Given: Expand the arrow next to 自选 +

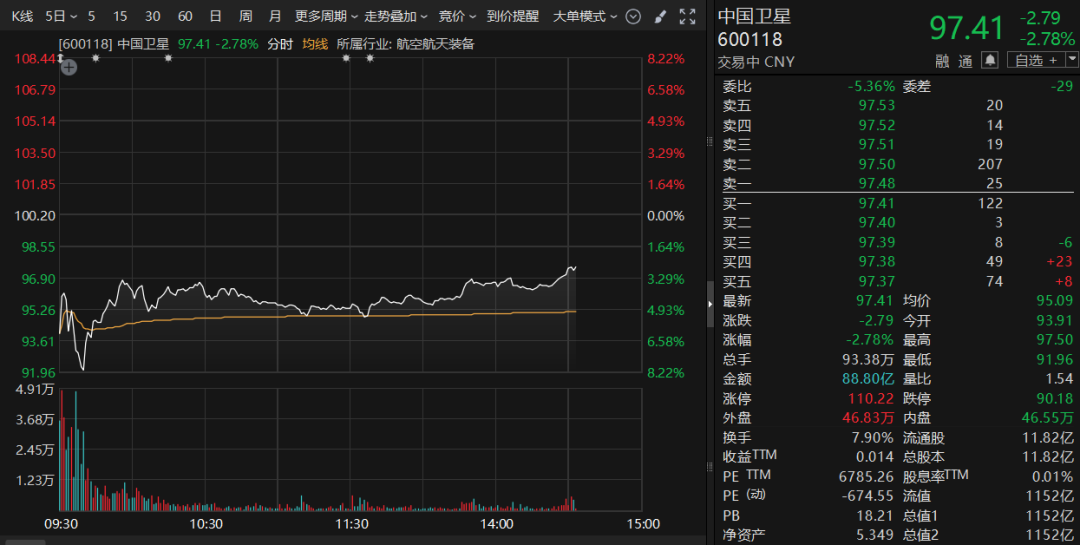Looking at the screenshot, I should point(1071,61).
